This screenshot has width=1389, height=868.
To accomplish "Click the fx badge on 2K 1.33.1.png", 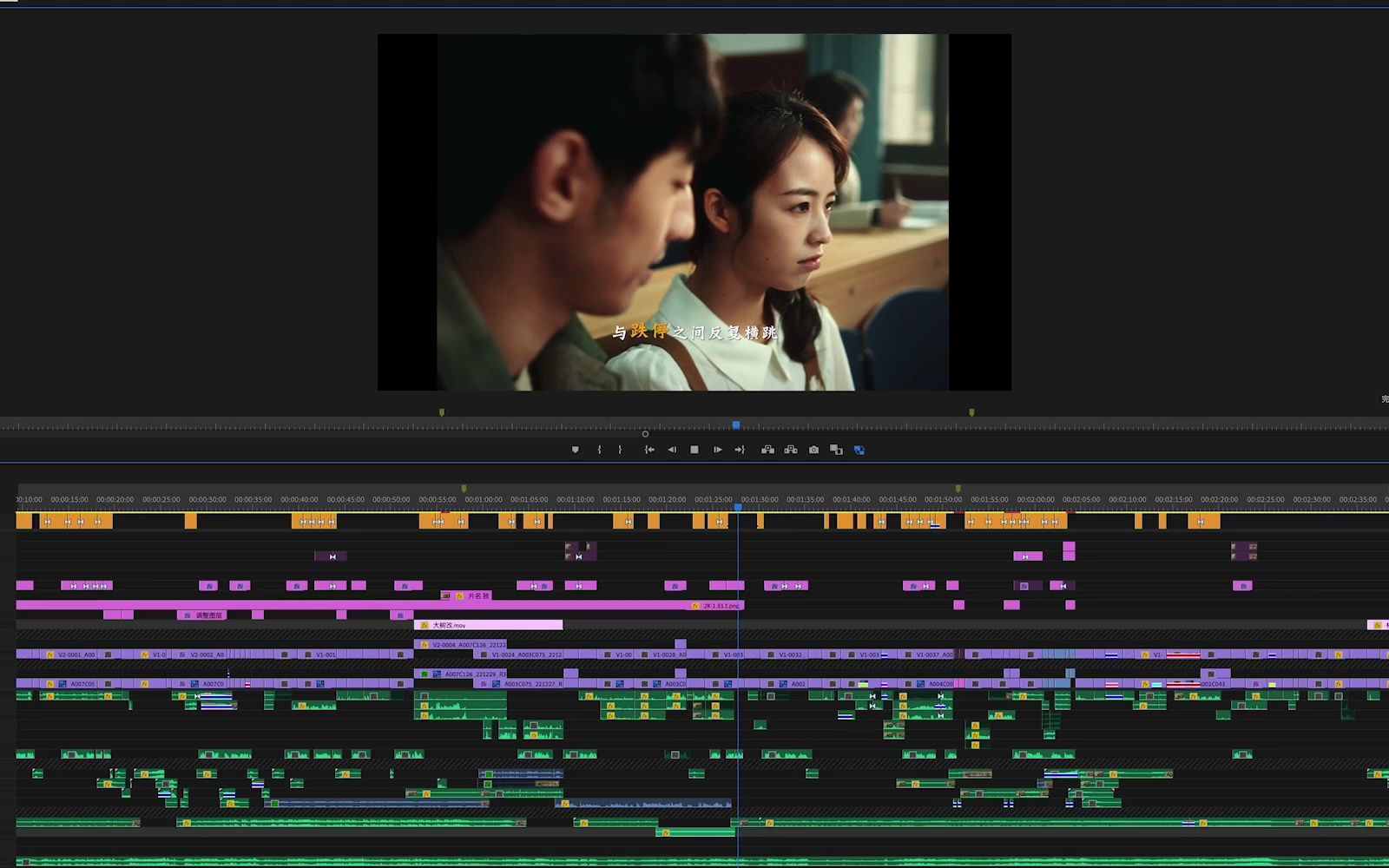I will [x=695, y=606].
